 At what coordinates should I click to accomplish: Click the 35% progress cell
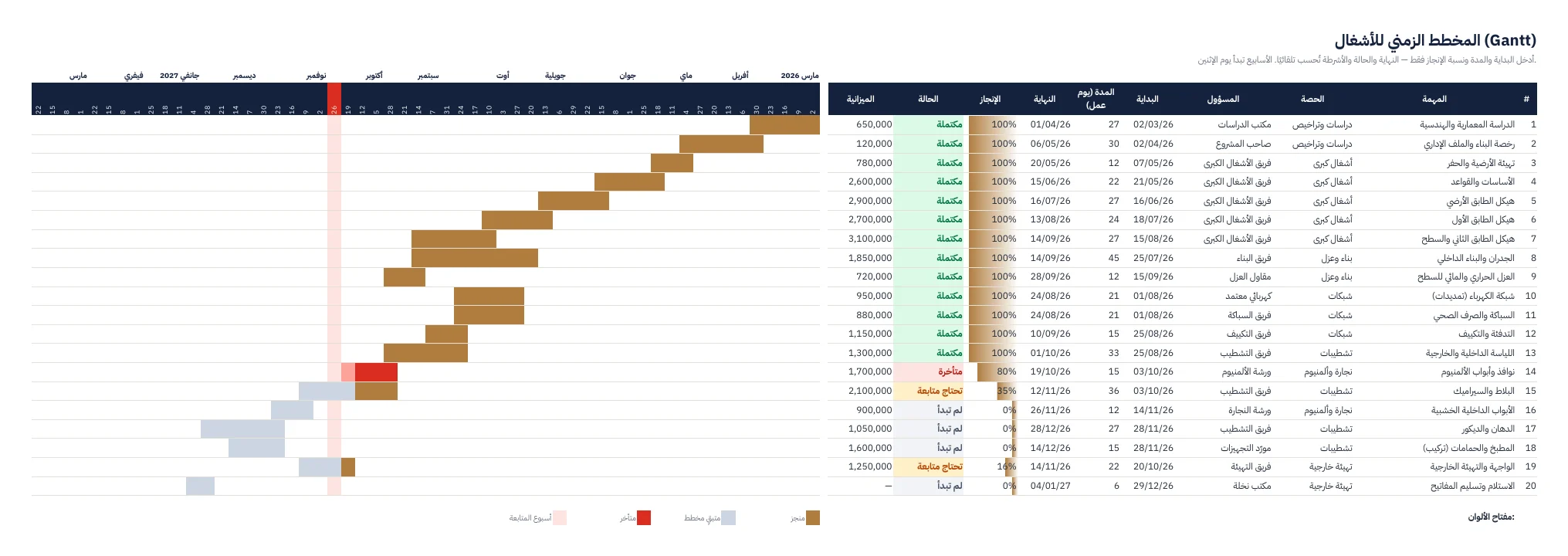(994, 391)
